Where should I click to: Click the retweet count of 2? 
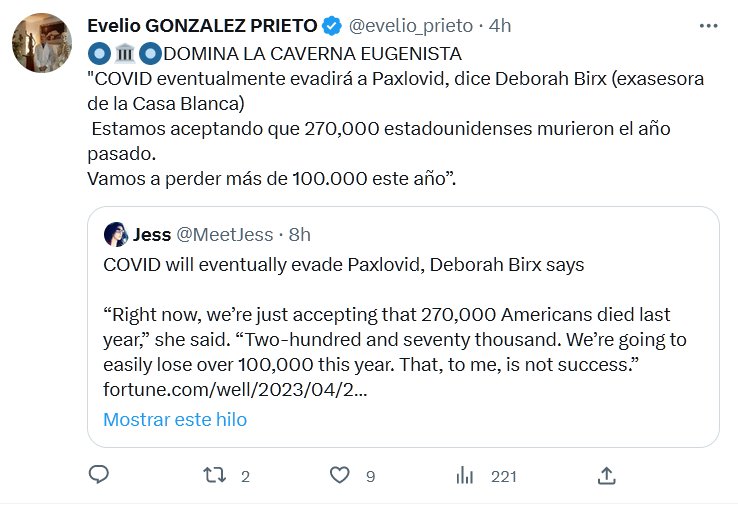245,476
